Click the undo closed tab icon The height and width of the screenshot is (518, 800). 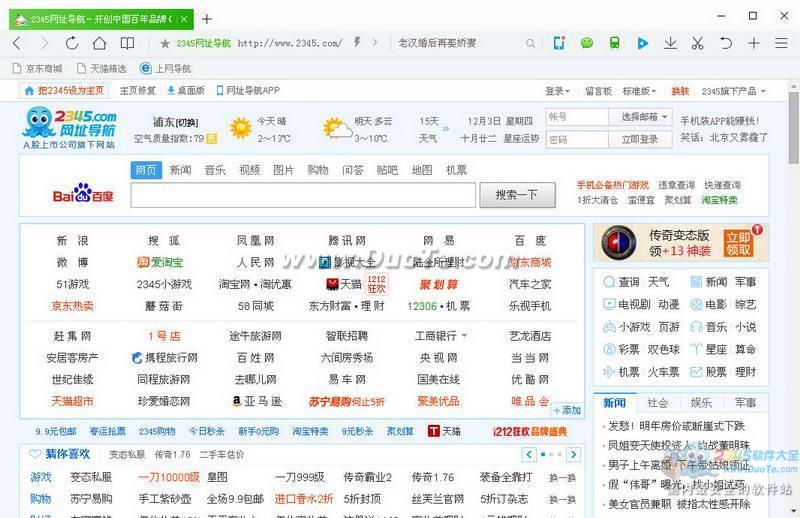click(726, 43)
